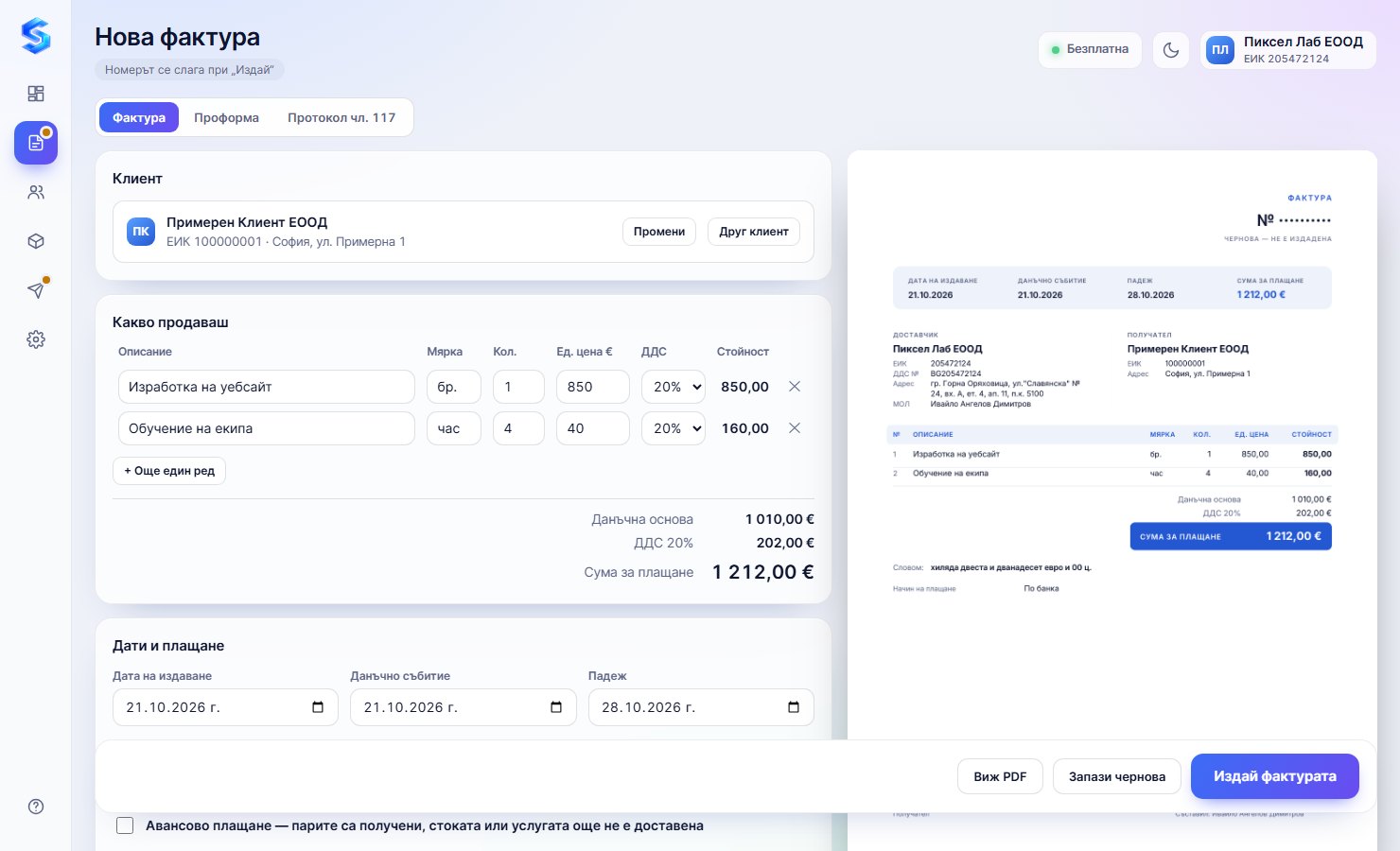Click the quantity field showing 1
Screen dimensions: 1400x851
coord(518,387)
